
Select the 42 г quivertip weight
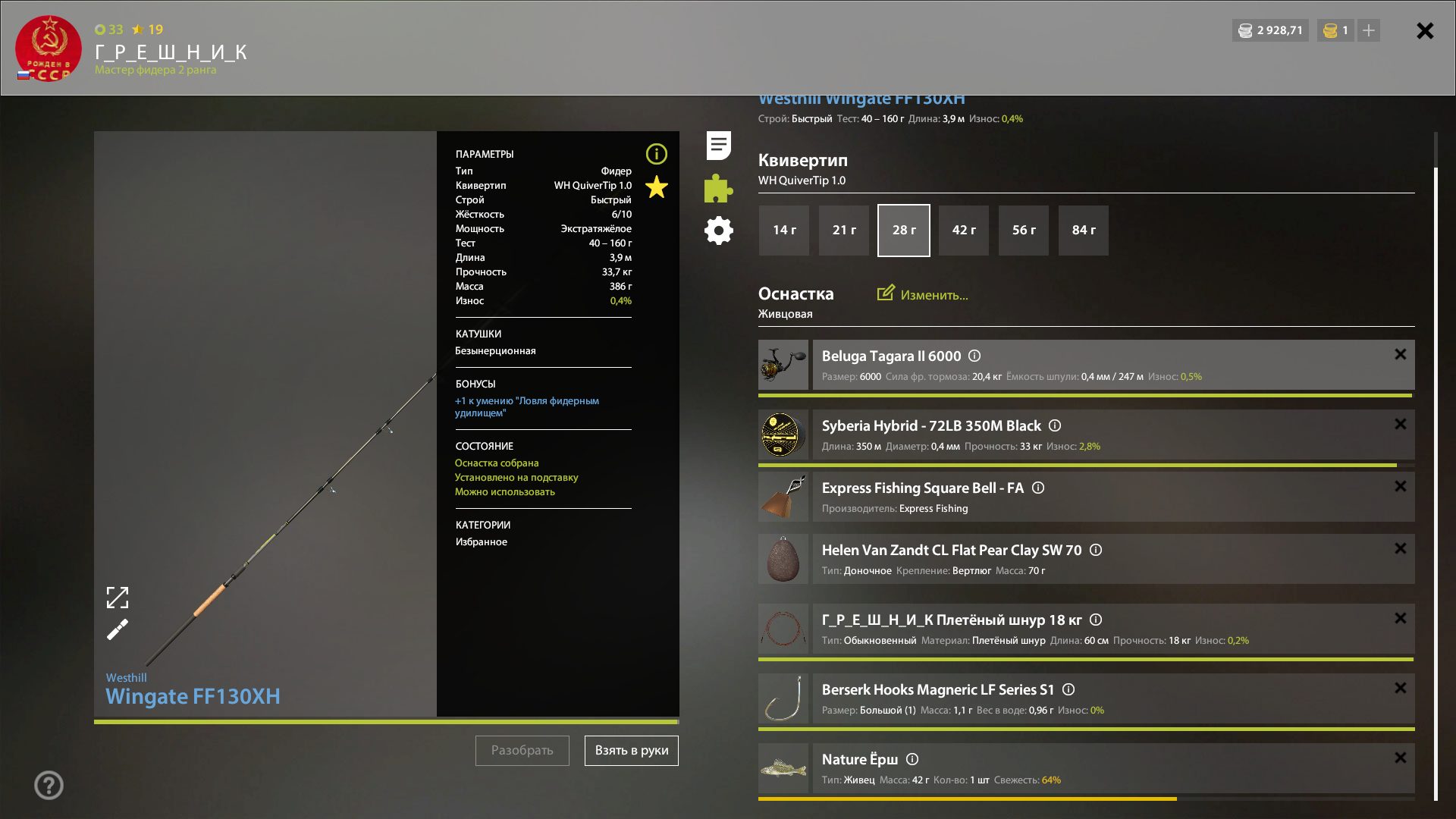(x=964, y=230)
